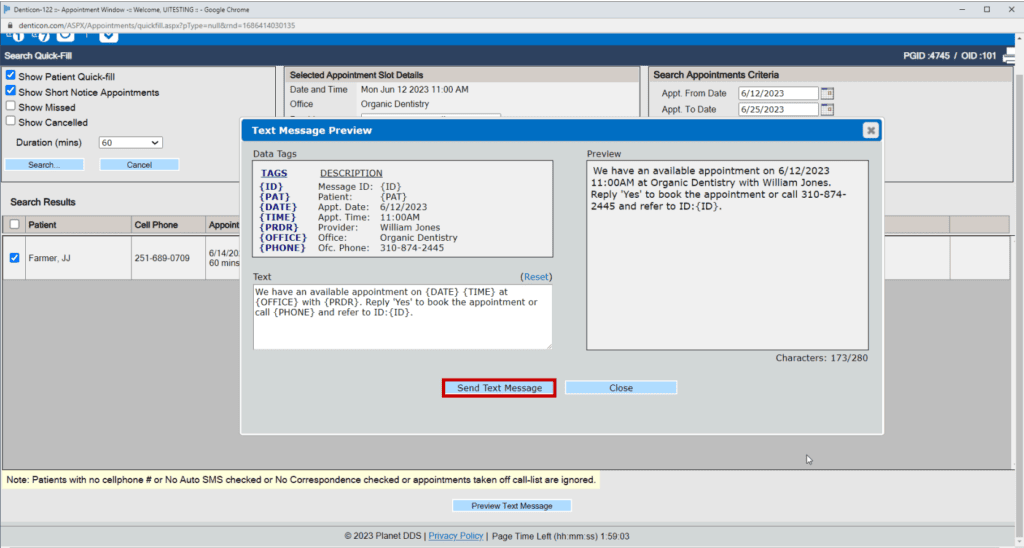Open calendar picker for Appt. To Date

pos(827,109)
